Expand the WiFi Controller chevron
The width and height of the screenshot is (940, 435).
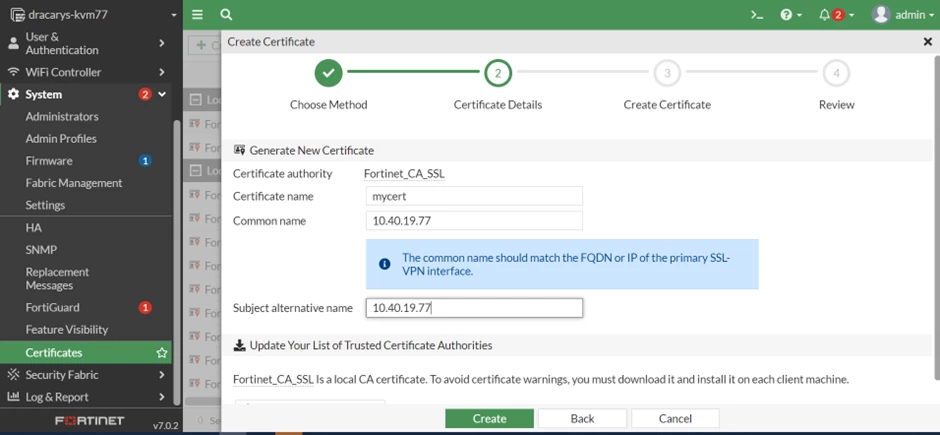click(x=162, y=72)
